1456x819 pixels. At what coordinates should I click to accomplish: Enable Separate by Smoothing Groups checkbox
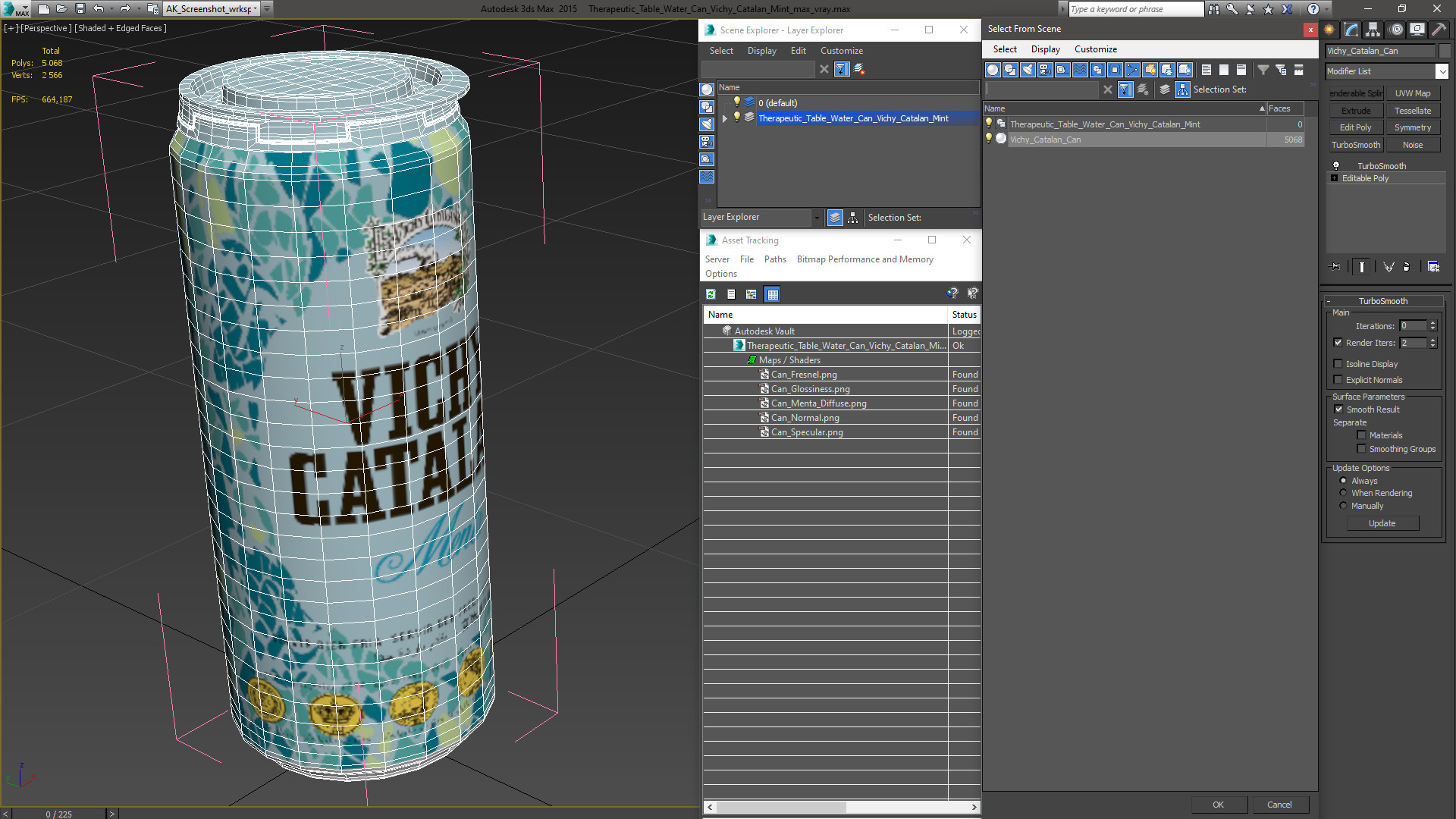coord(1361,449)
